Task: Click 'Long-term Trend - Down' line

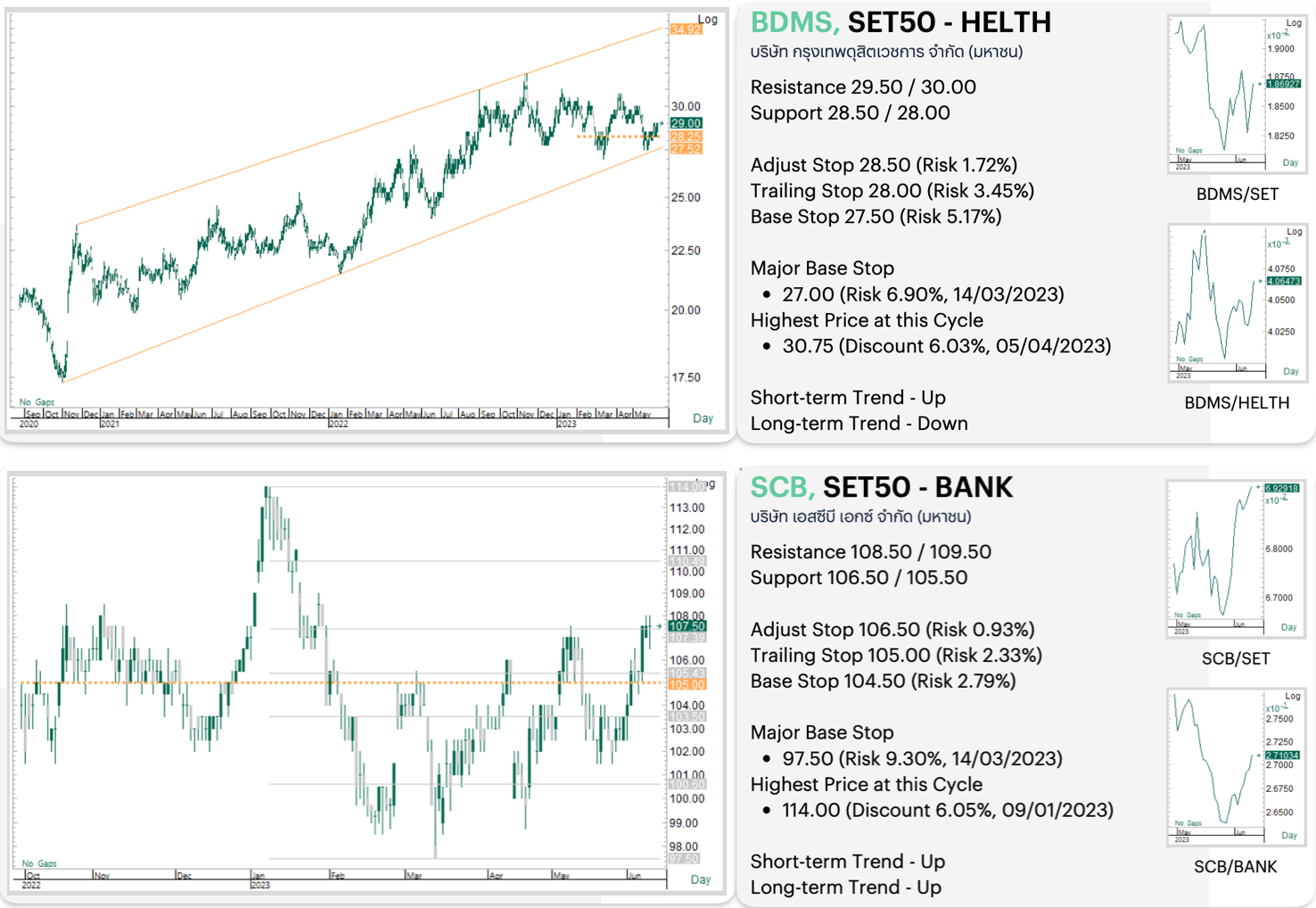Action: coord(859,423)
